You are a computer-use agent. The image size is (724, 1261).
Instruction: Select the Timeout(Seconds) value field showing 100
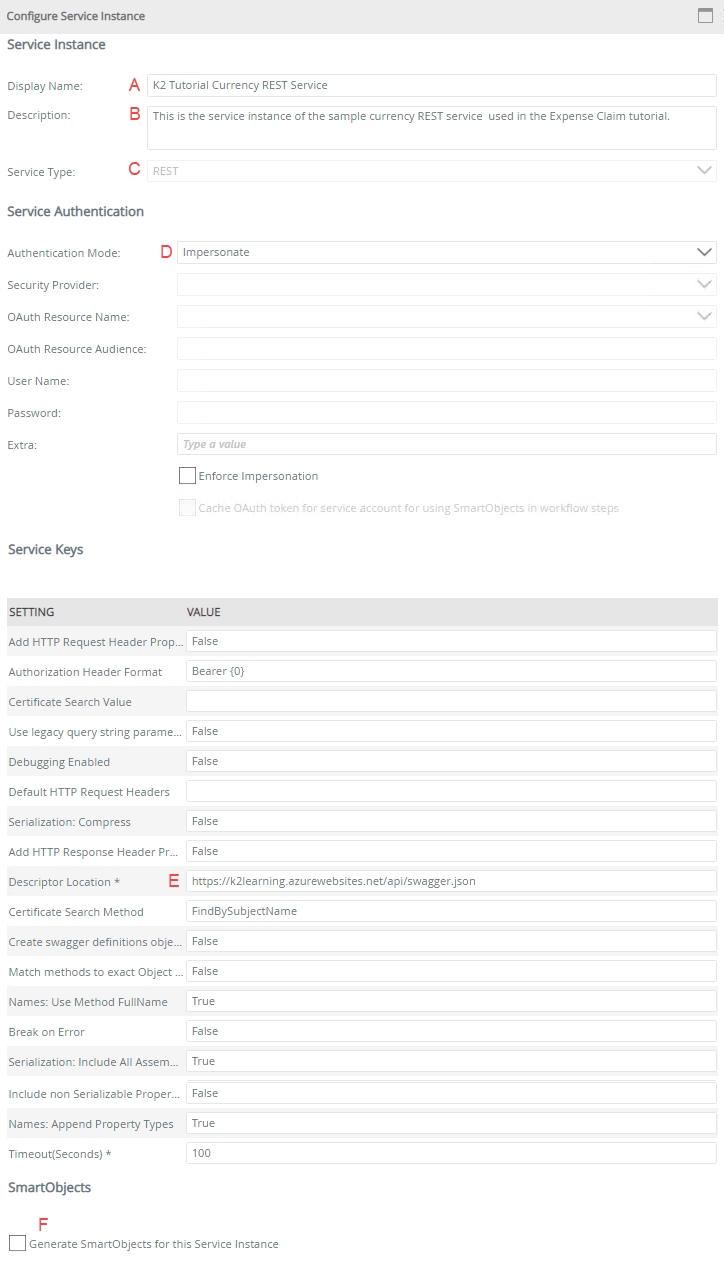tap(449, 1152)
